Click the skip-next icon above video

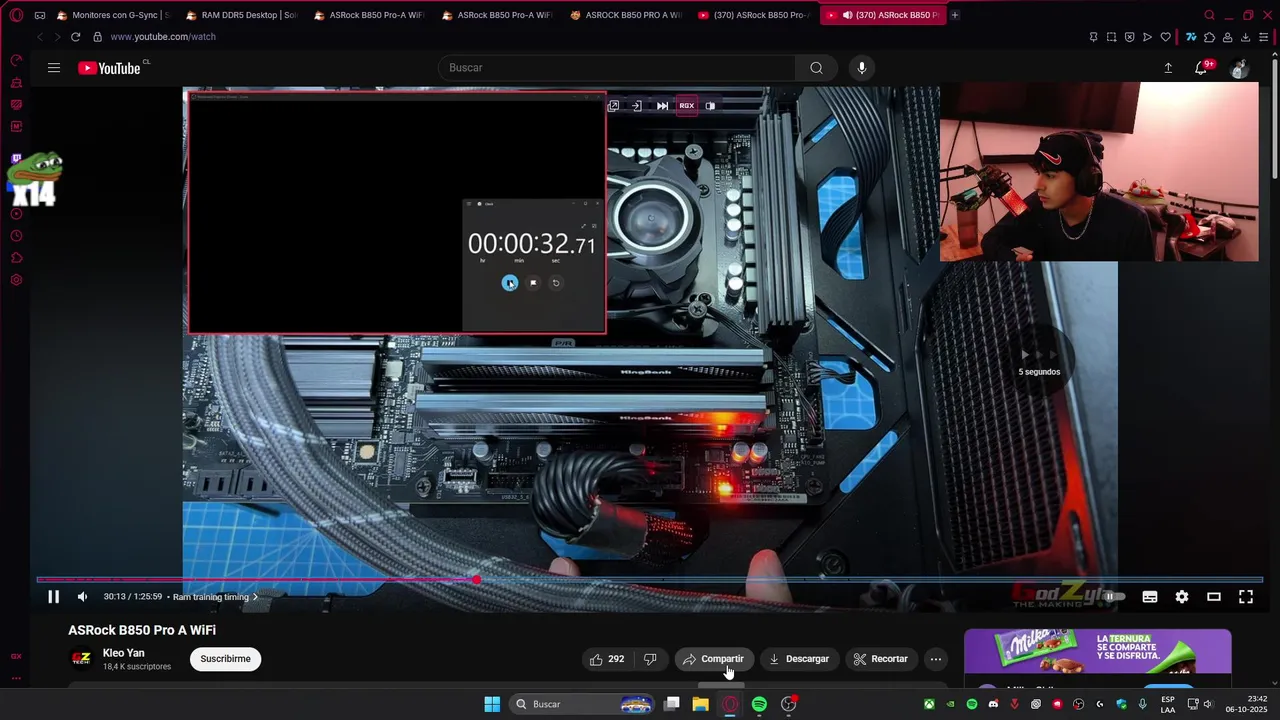pyautogui.click(x=662, y=105)
